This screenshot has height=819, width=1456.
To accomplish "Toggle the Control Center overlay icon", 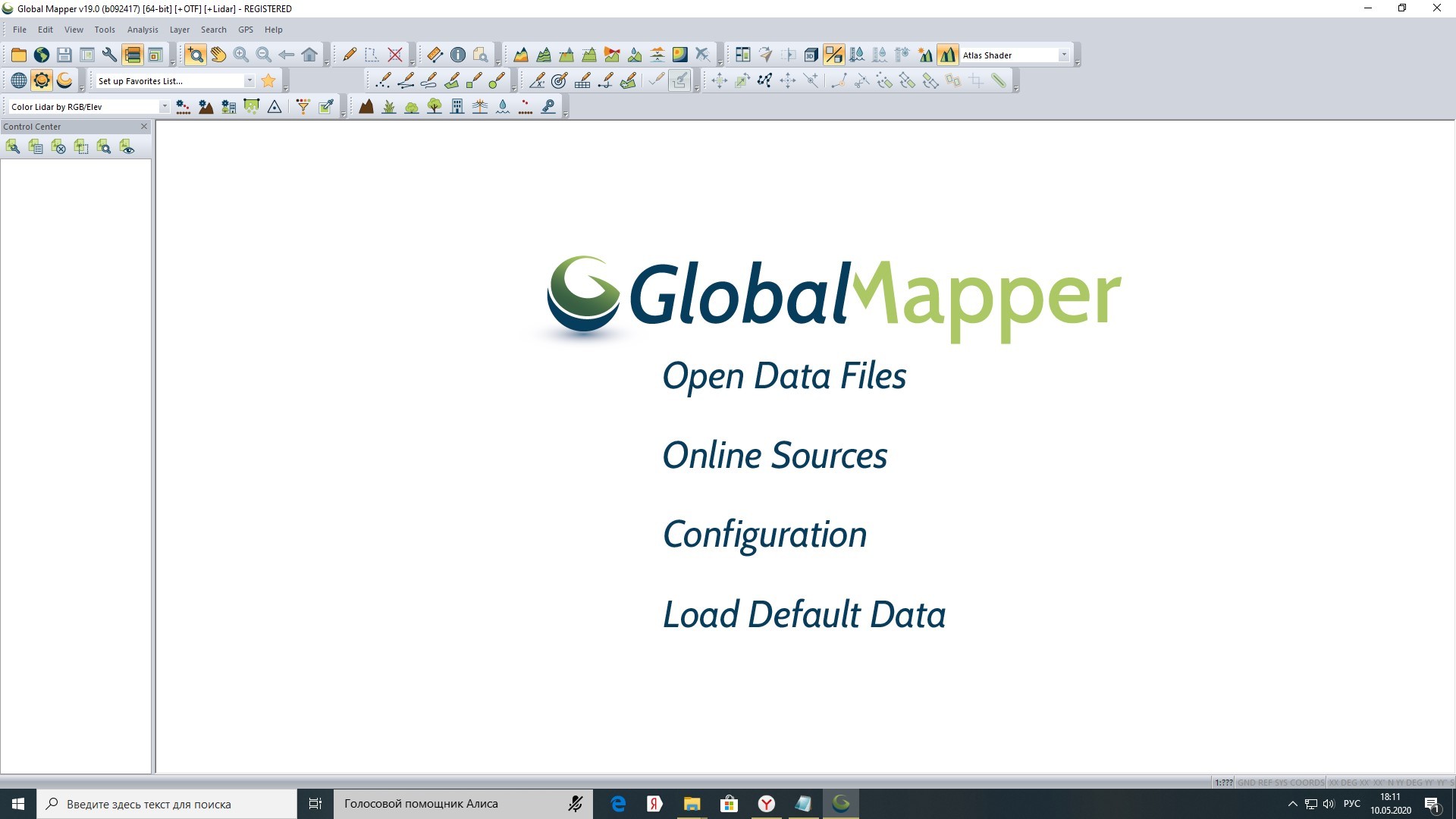I will tap(133, 55).
